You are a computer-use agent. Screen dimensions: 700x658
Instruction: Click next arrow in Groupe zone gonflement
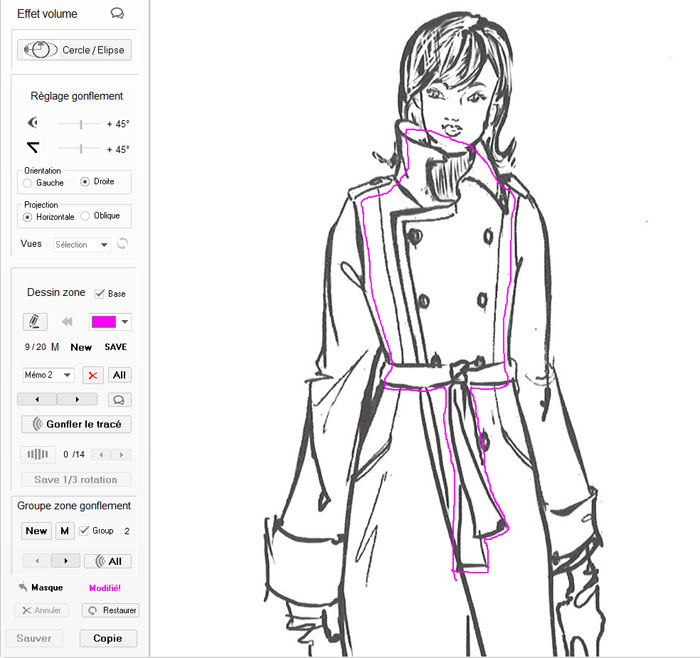pos(65,561)
